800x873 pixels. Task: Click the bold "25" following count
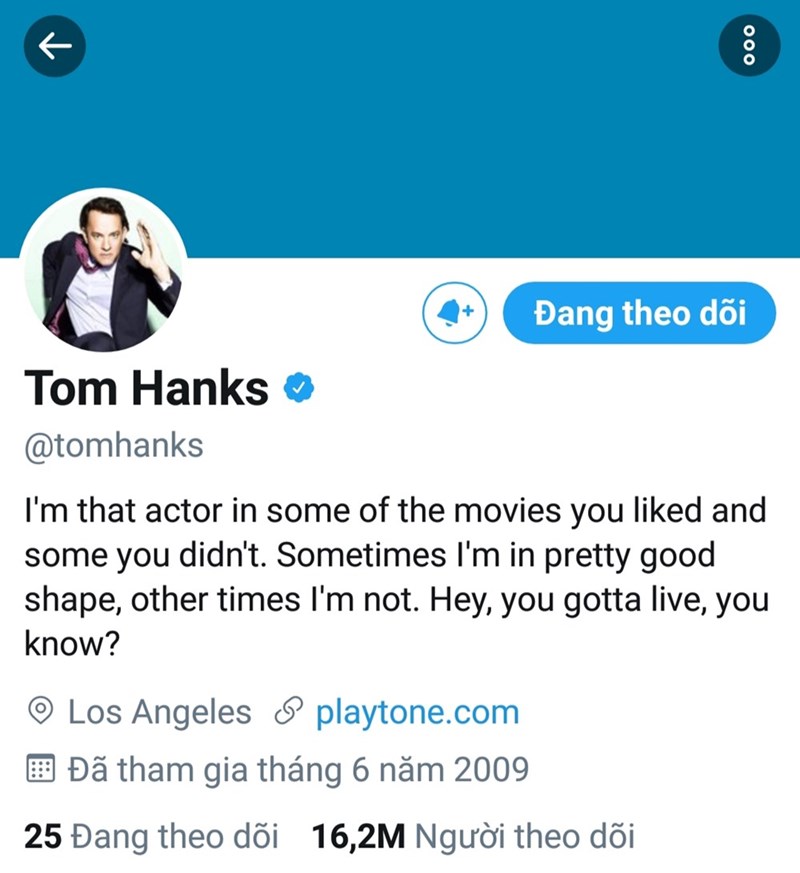(43, 836)
